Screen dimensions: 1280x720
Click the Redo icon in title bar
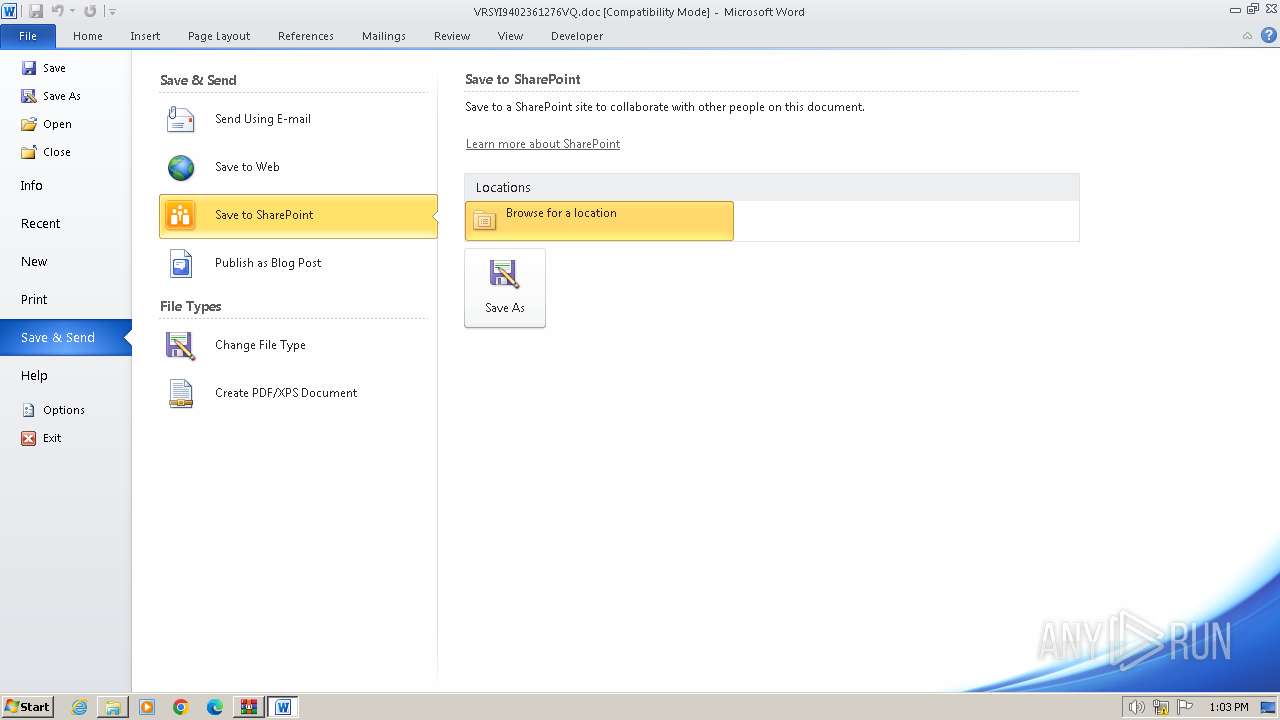[x=90, y=11]
